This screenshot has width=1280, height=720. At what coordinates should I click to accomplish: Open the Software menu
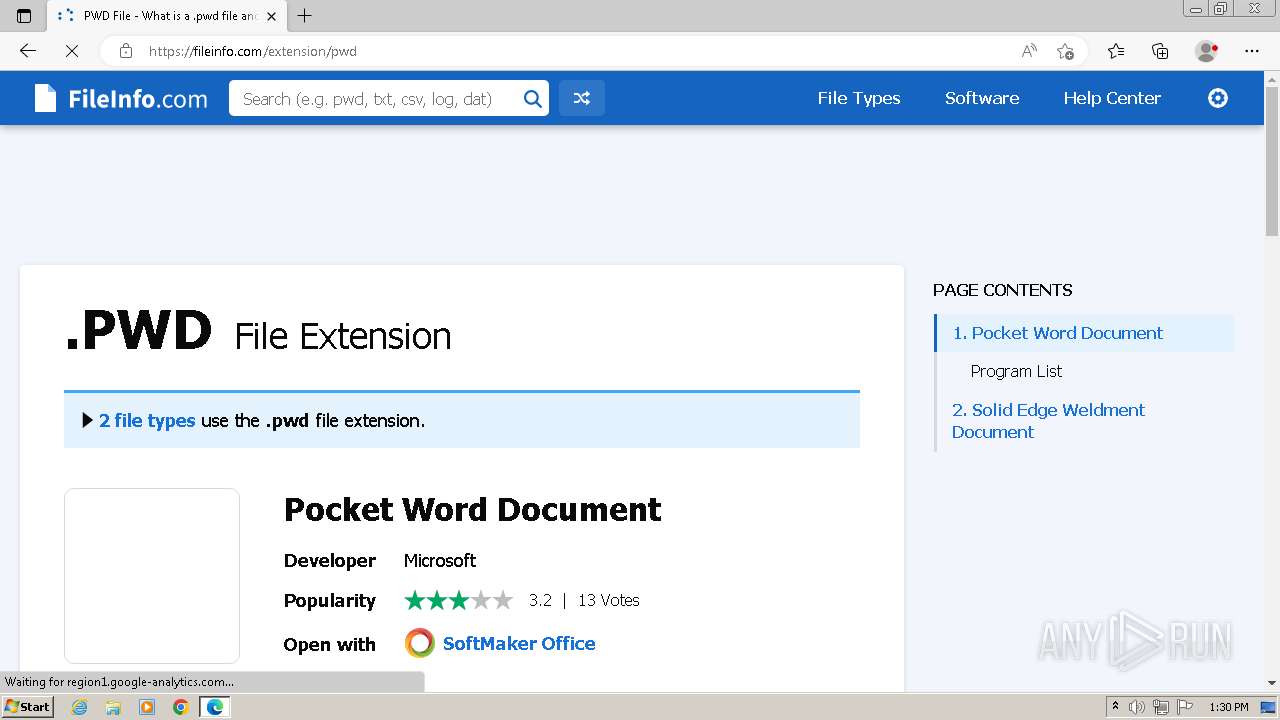tap(982, 98)
